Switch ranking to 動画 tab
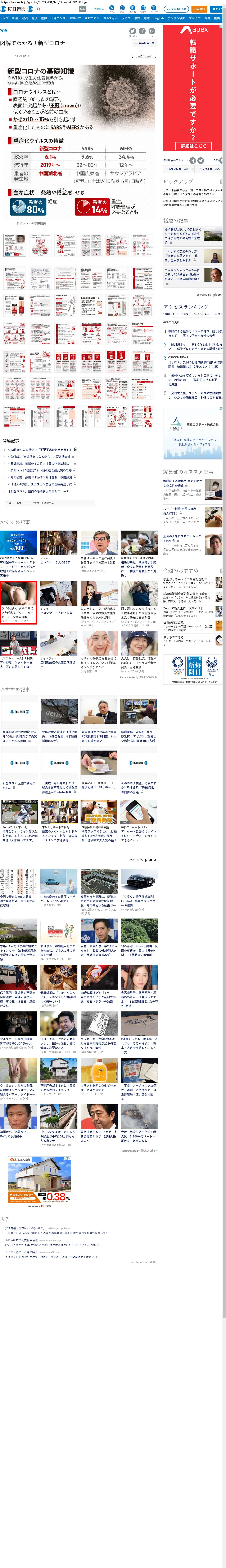Screen dimensions: 226x1568 coord(207,314)
